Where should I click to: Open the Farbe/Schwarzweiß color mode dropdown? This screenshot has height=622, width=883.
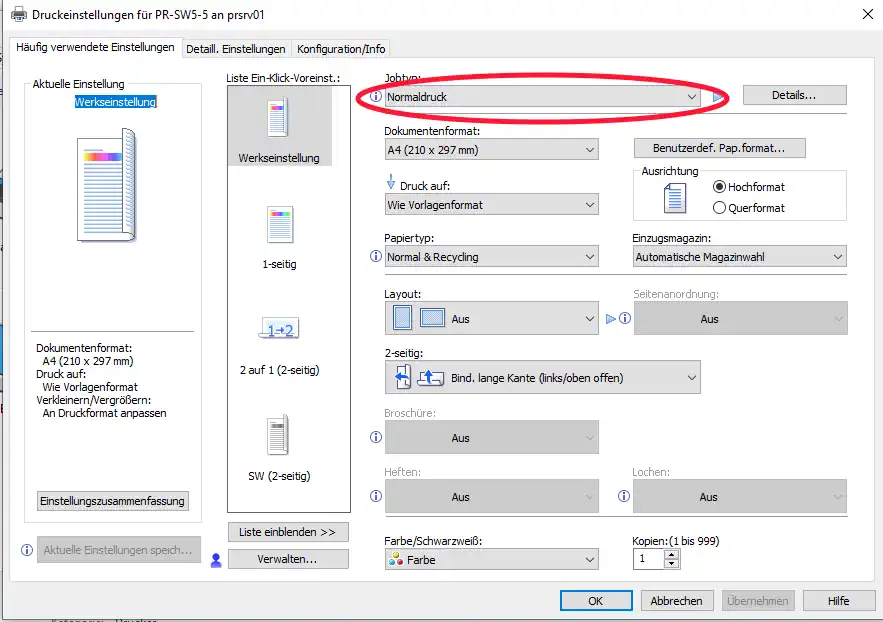coord(491,560)
